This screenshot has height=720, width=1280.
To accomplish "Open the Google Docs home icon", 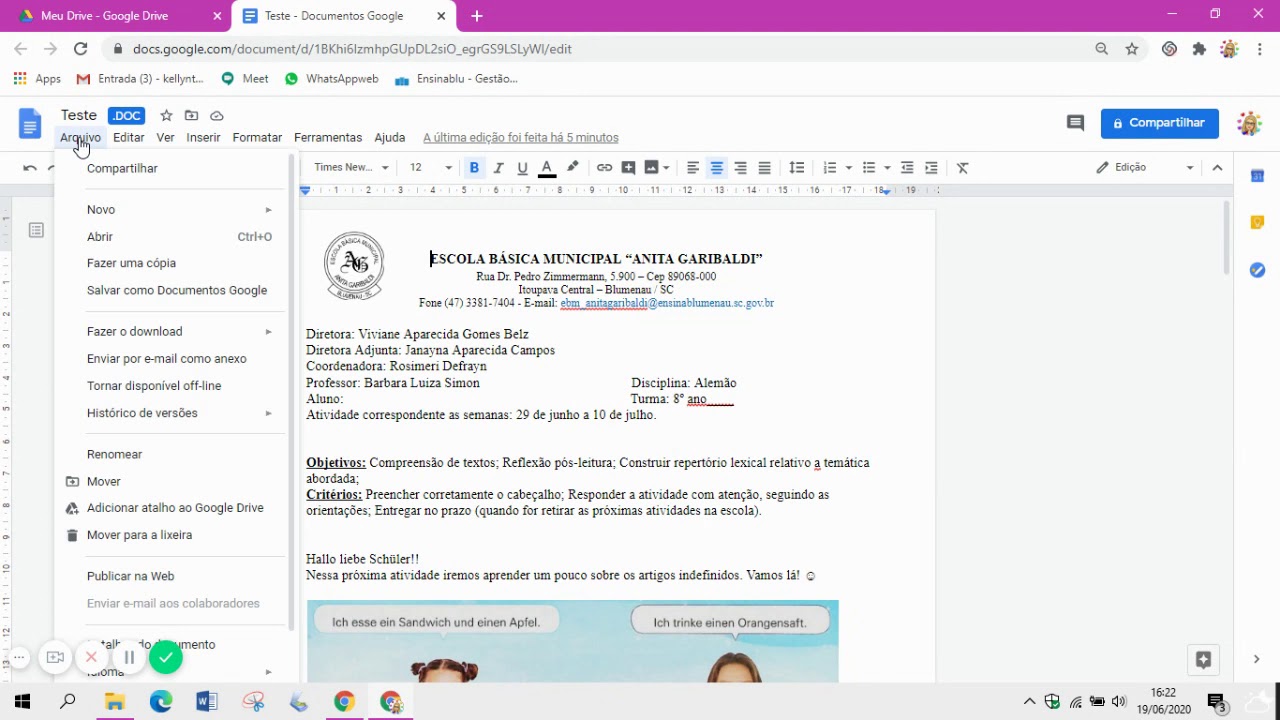I will coord(30,124).
